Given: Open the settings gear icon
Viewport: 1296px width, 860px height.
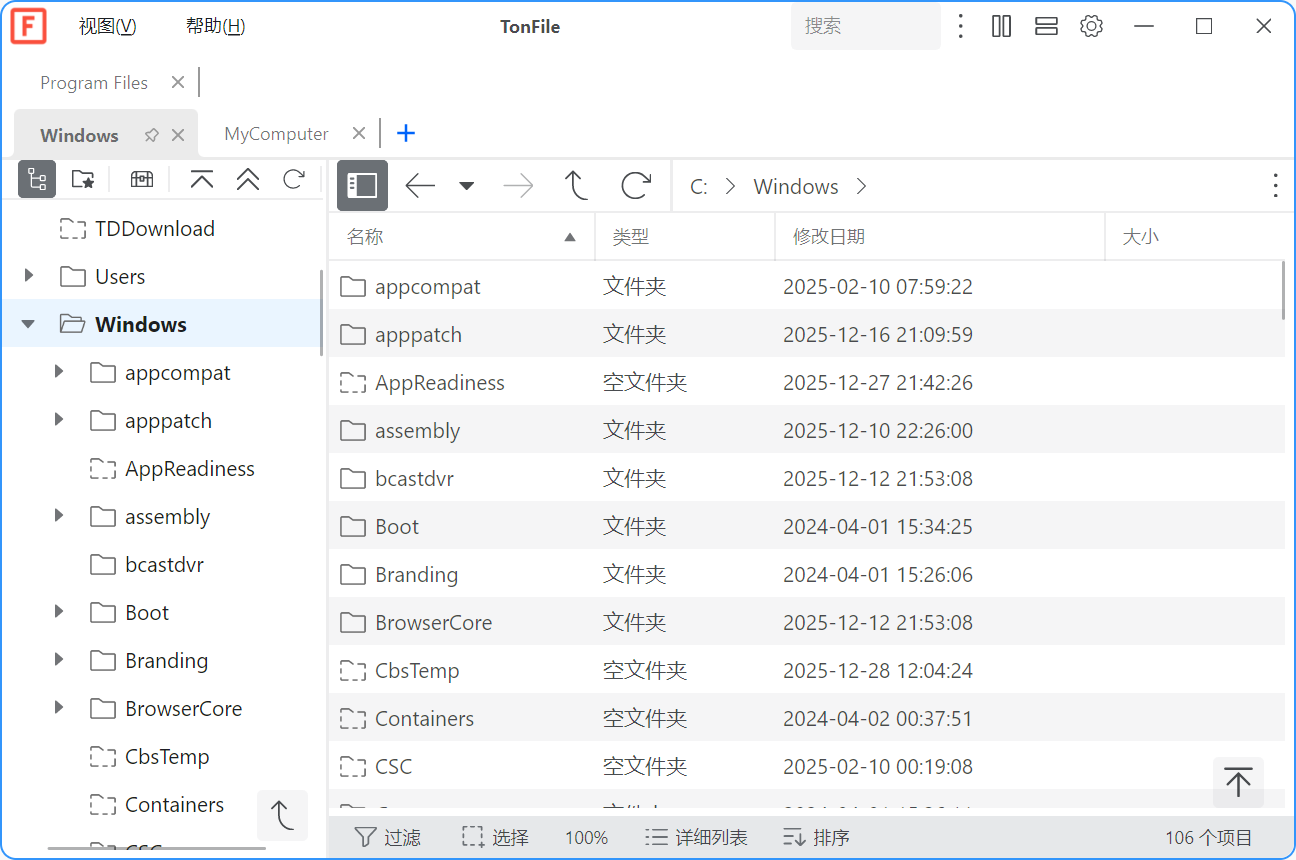Looking at the screenshot, I should (1091, 26).
